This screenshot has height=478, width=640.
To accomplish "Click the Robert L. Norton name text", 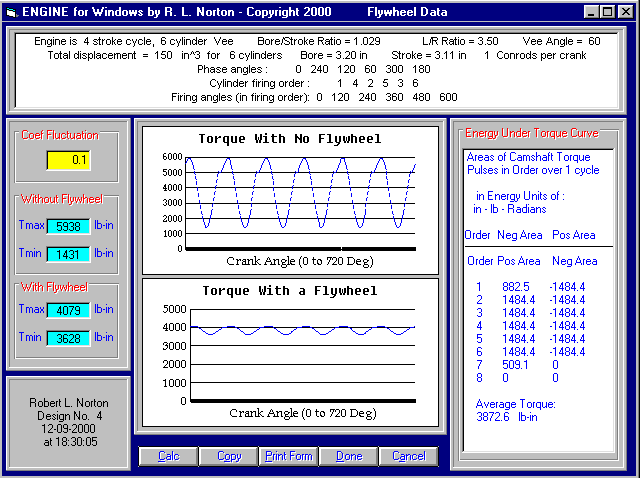I will 69,403.
